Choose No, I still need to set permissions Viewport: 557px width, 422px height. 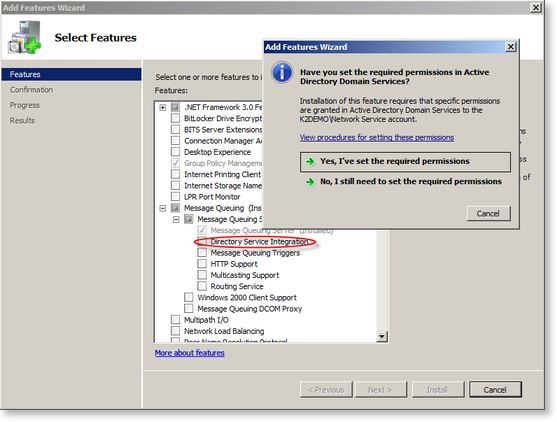pyautogui.click(x=405, y=182)
